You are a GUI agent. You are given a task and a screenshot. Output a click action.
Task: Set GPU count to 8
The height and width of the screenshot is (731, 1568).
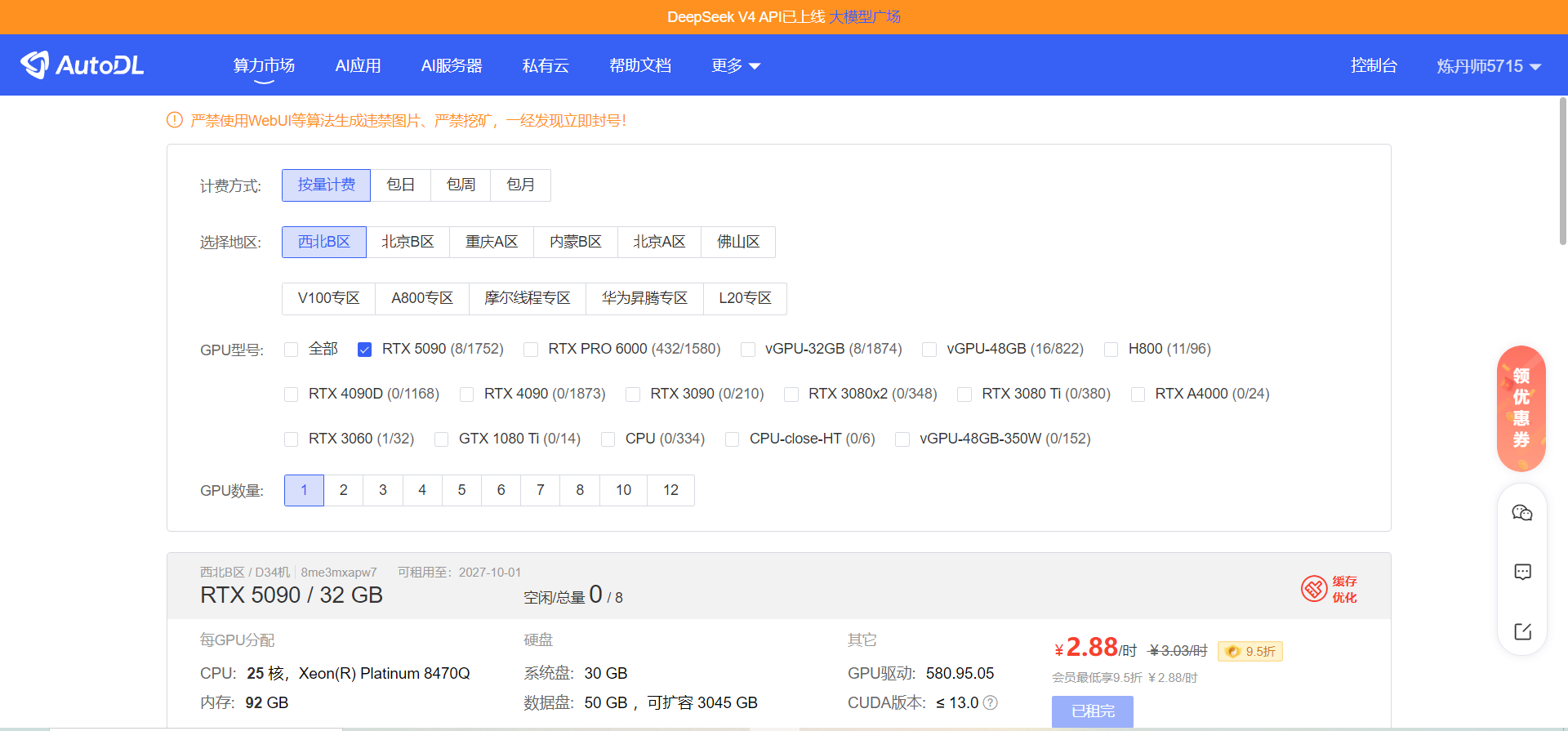click(x=580, y=490)
